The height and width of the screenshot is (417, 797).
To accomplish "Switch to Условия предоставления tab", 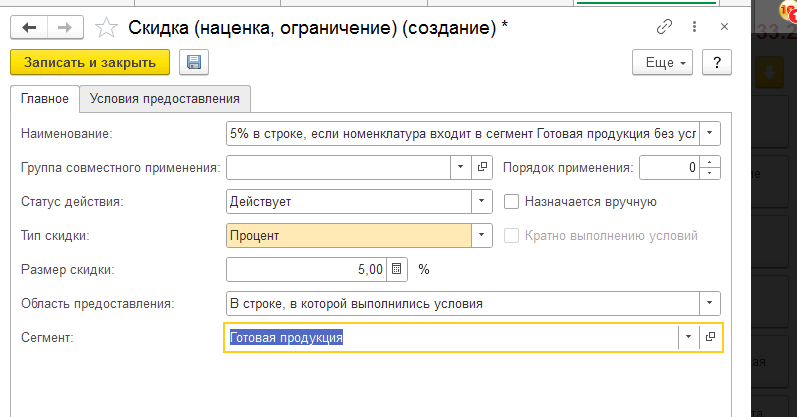I will pos(165,98).
